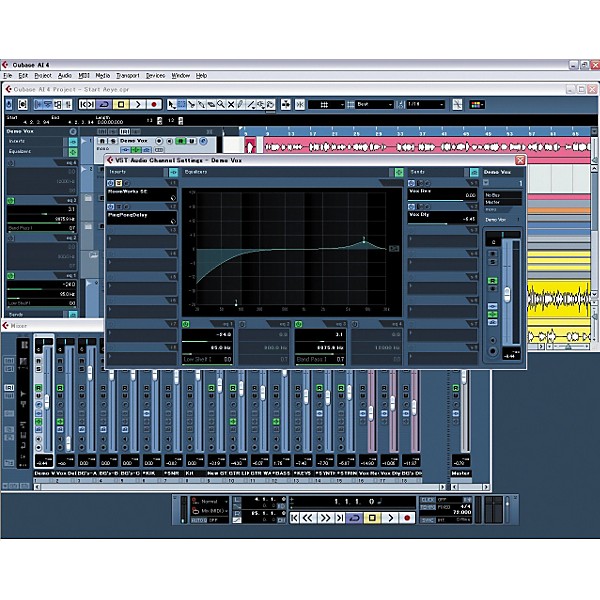Select the Zoom magnifier tool
600x600 pixels.
click(221, 104)
